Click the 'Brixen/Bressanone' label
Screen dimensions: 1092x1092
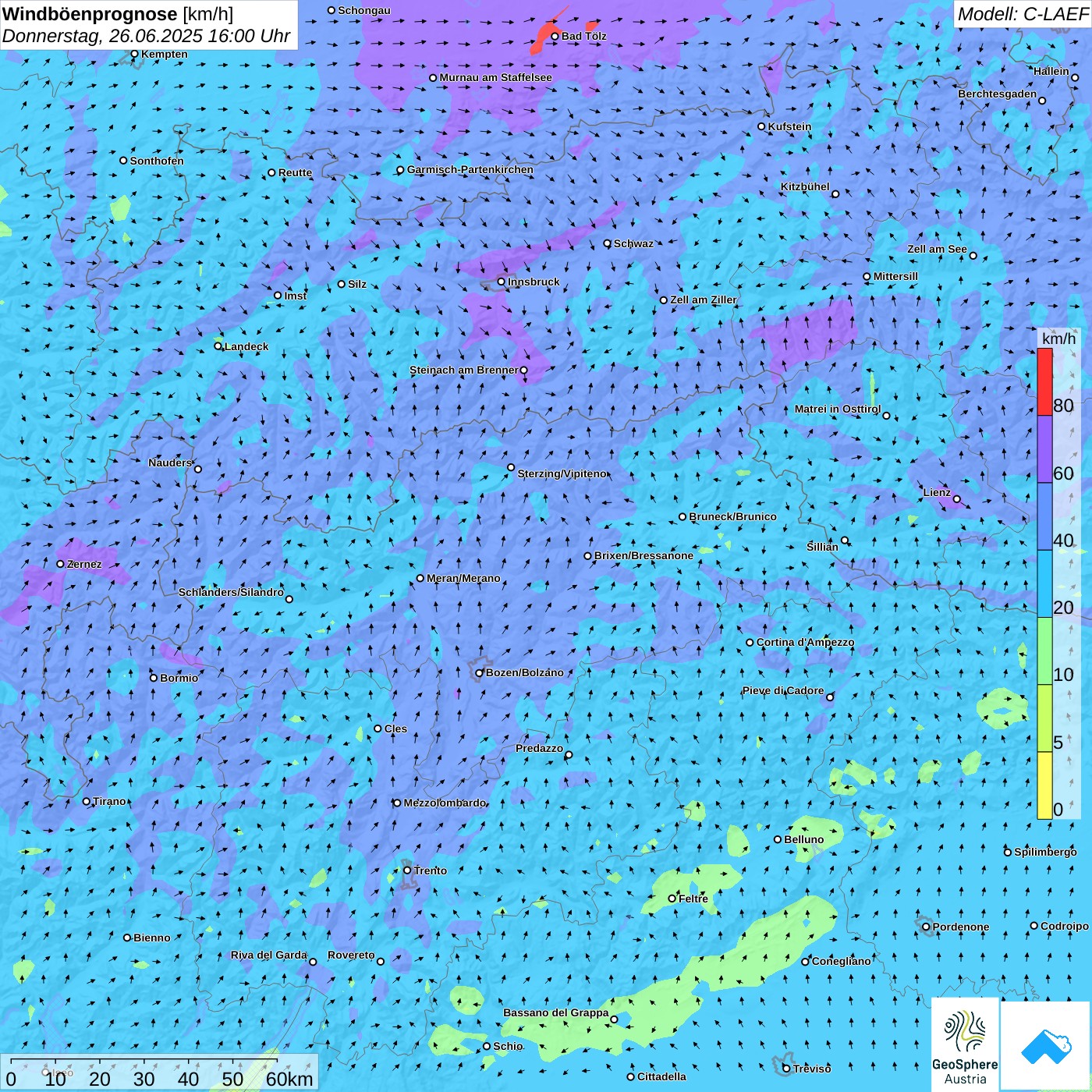click(x=644, y=555)
